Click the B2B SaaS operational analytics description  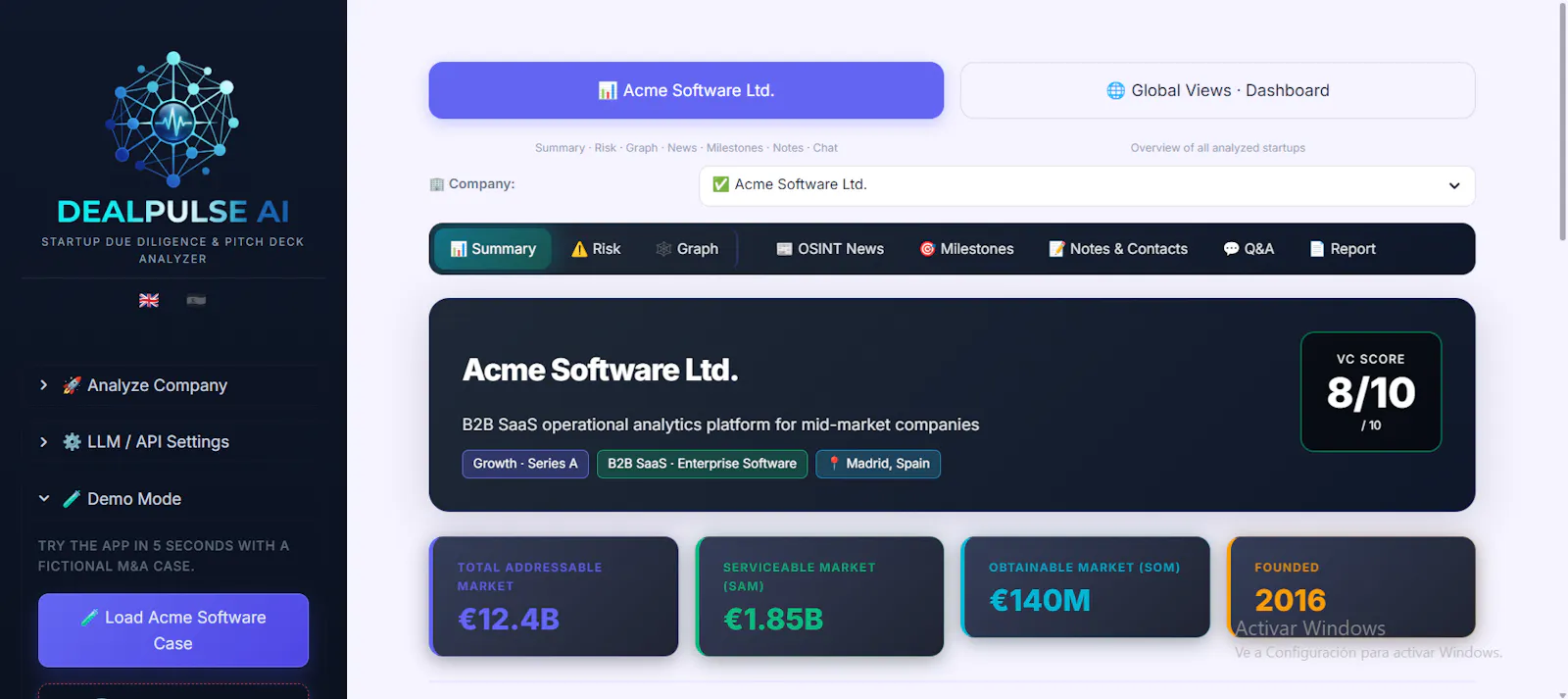pyautogui.click(x=720, y=424)
